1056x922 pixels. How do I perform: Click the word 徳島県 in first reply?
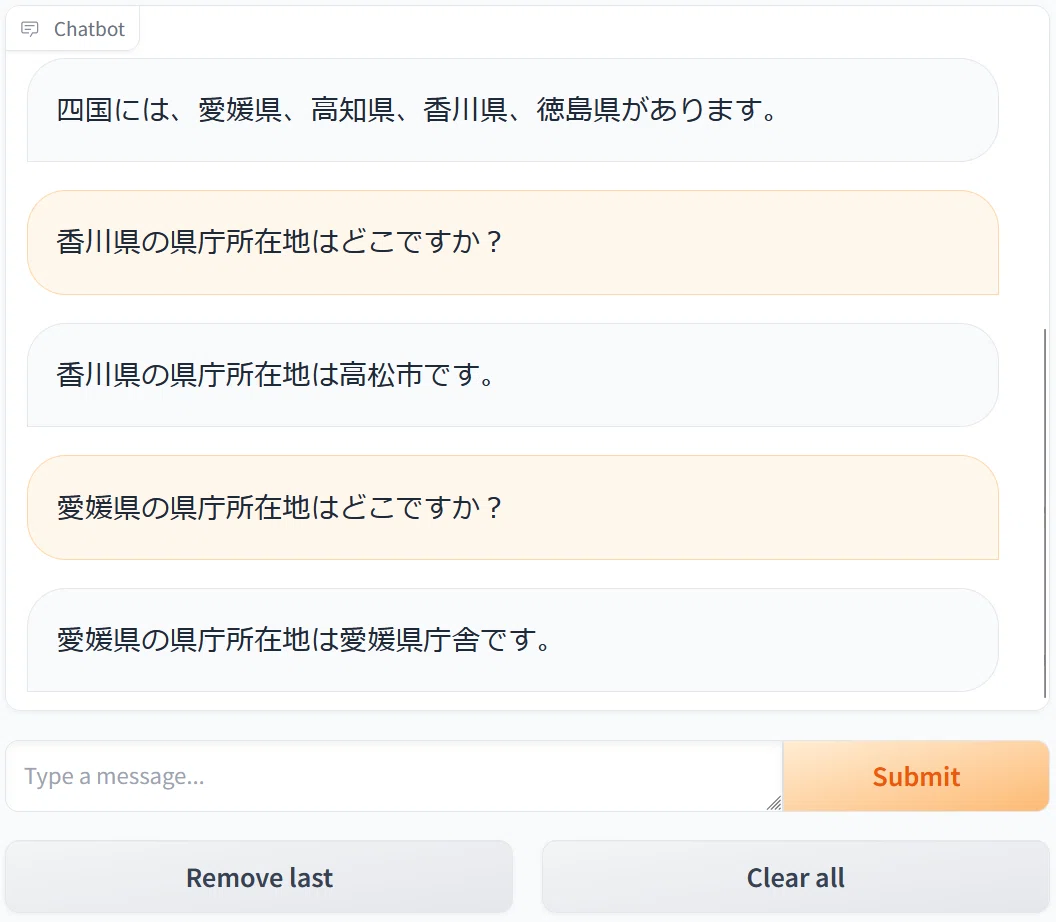[579, 110]
